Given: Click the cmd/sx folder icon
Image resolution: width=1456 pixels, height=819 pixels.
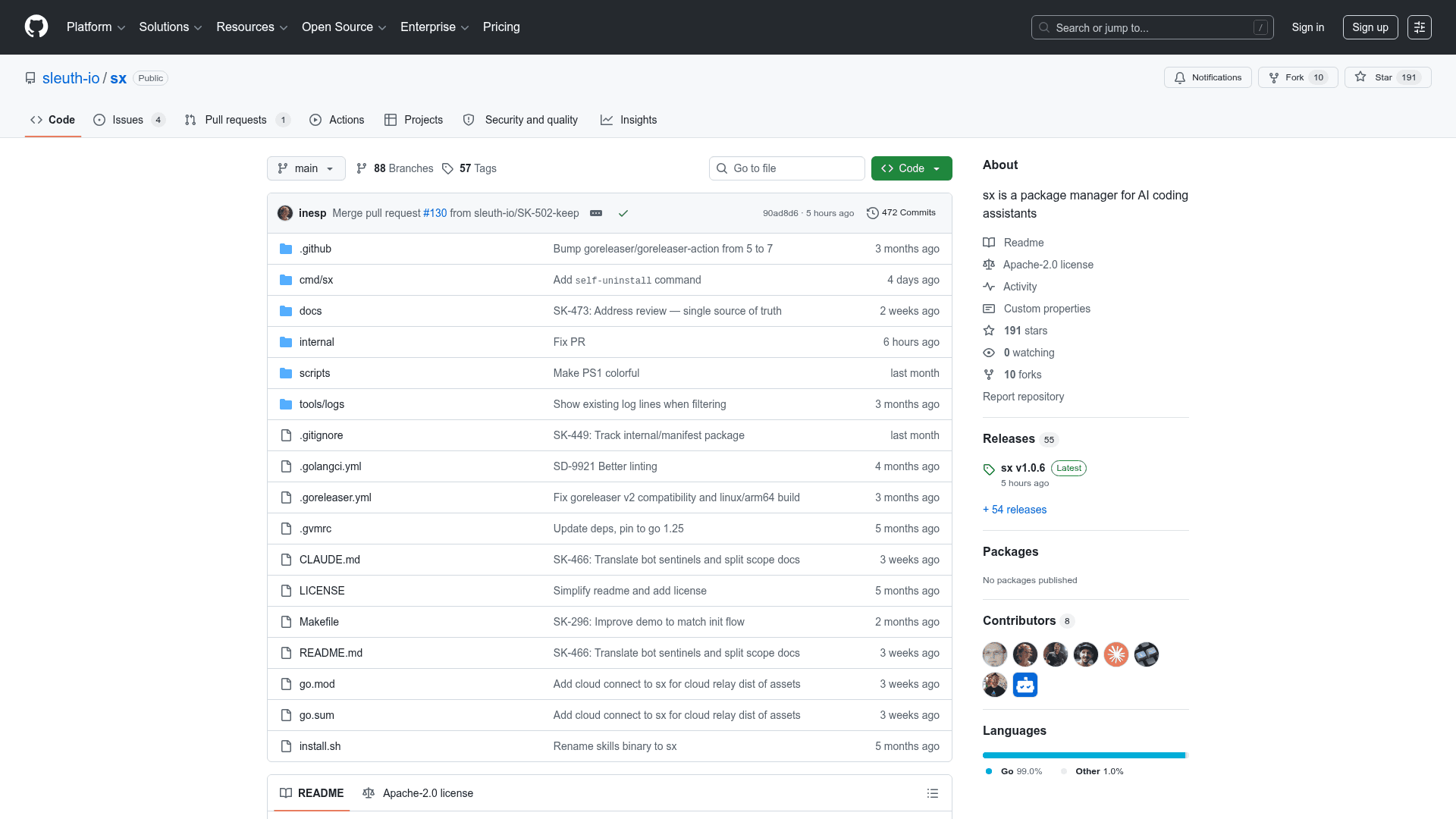Looking at the screenshot, I should (286, 280).
